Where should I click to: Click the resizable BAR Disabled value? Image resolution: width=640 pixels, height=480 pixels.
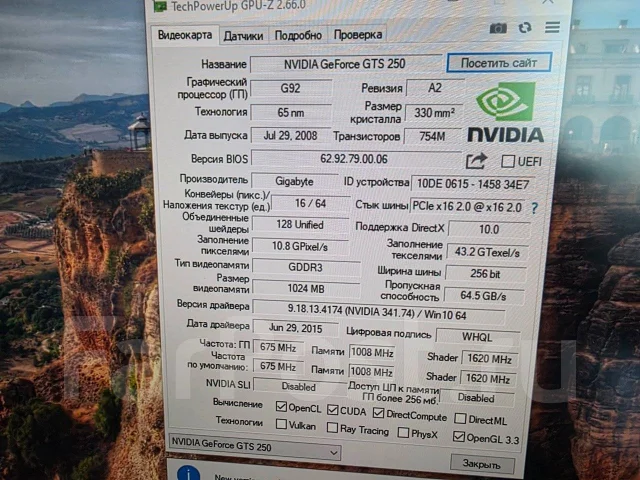click(x=477, y=397)
